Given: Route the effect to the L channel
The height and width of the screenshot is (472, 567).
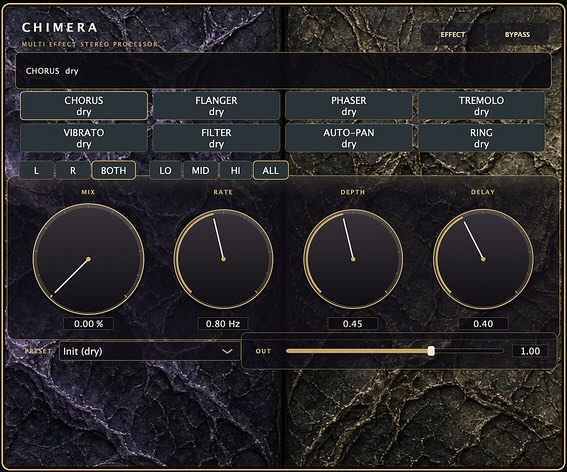Looking at the screenshot, I should pos(37,170).
